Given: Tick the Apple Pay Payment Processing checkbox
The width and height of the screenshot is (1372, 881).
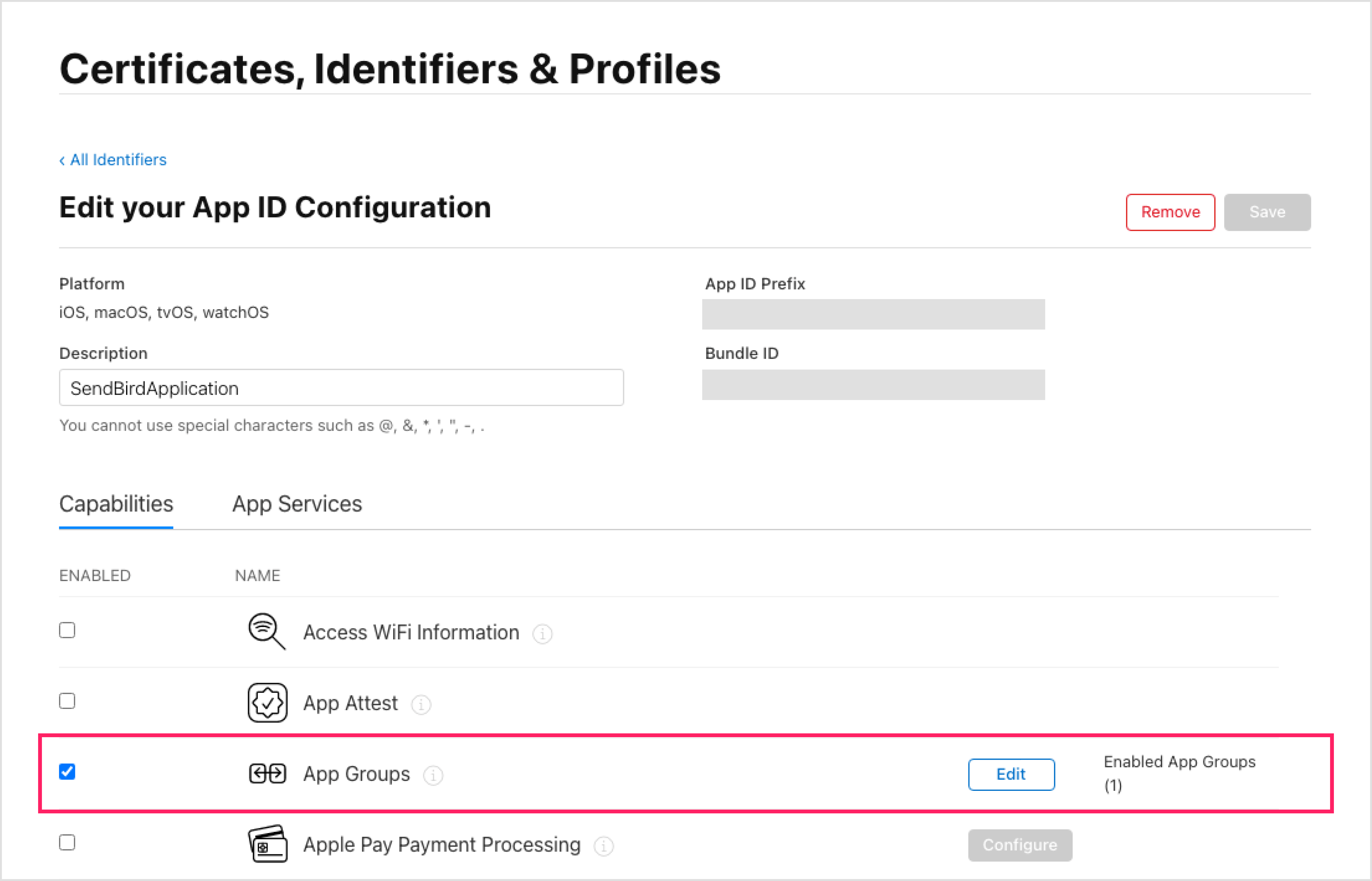Looking at the screenshot, I should (67, 843).
